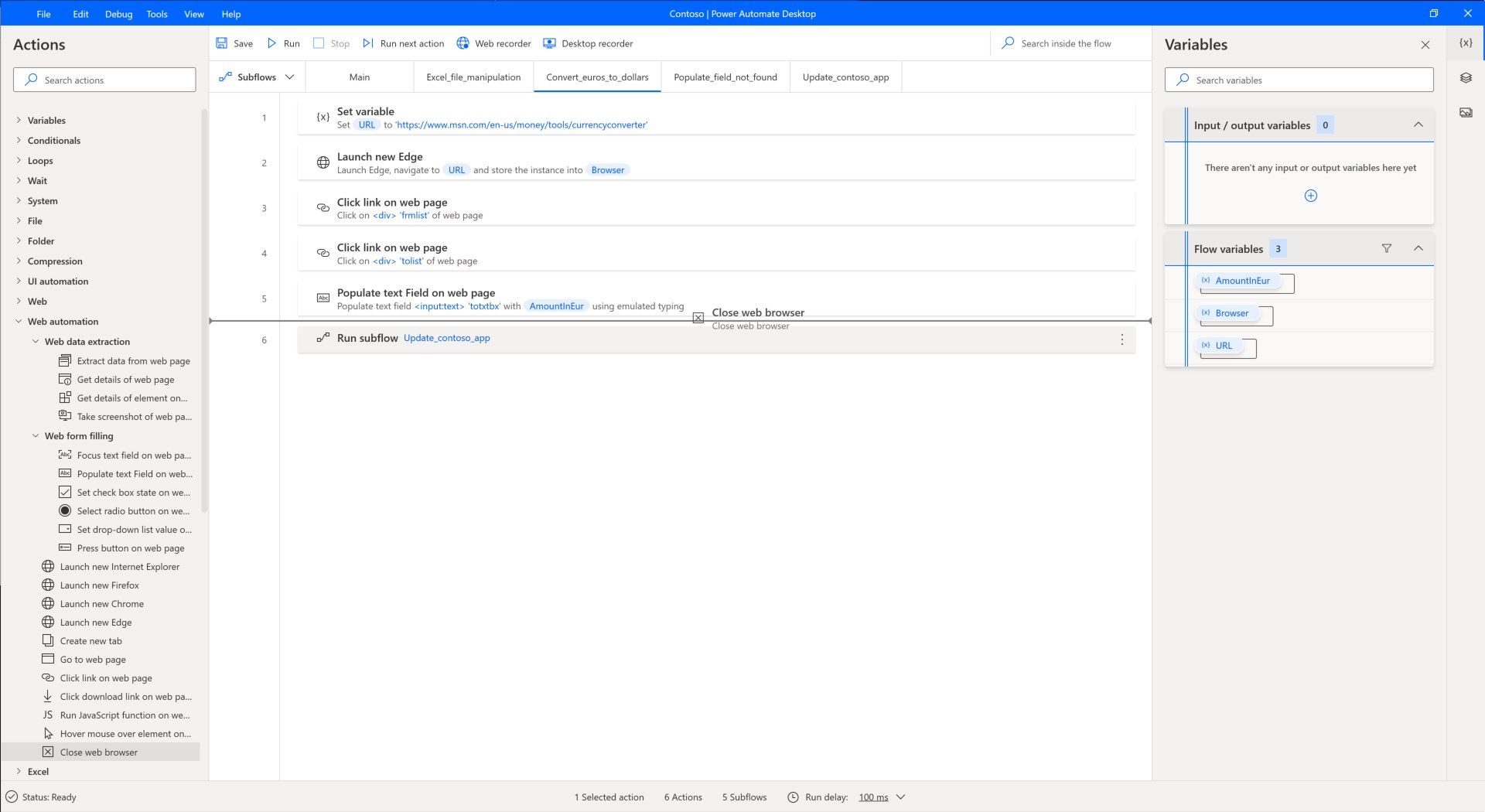This screenshot has height=812, width=1485.
Task: Collapse the Flow variables section
Action: coord(1419,248)
